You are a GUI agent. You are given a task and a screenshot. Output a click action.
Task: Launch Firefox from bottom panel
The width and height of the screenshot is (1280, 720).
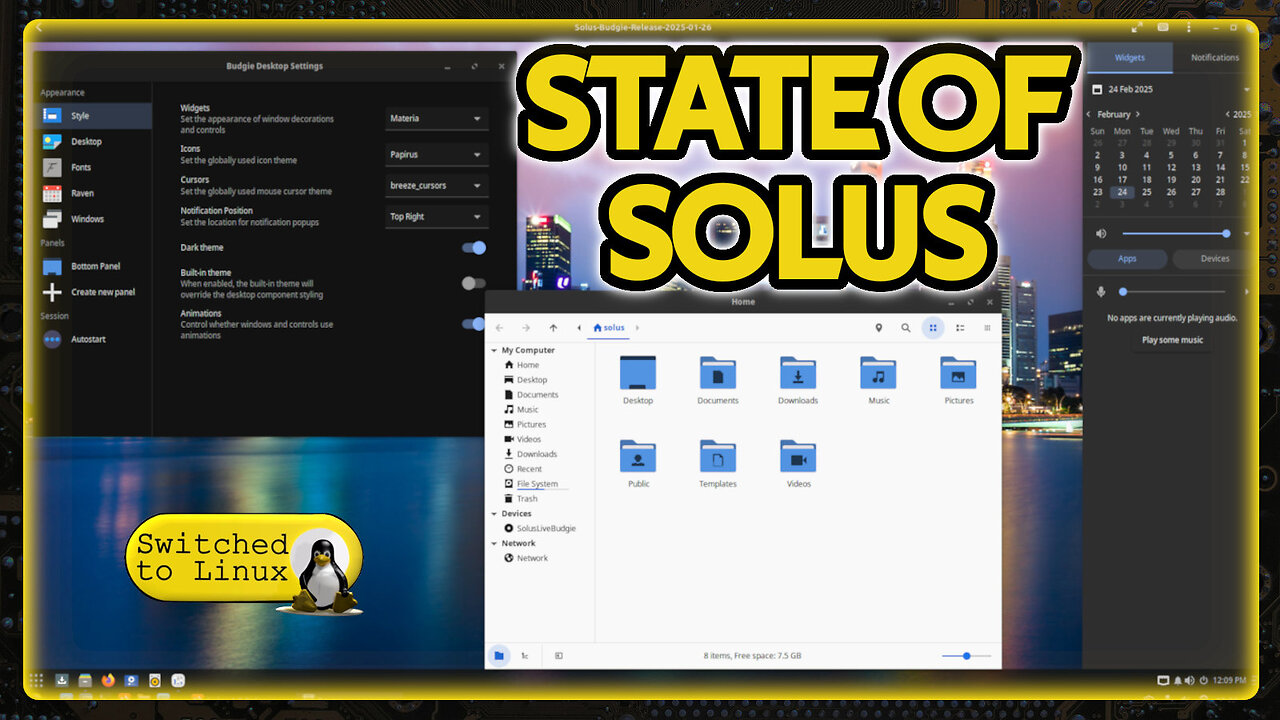[x=108, y=681]
